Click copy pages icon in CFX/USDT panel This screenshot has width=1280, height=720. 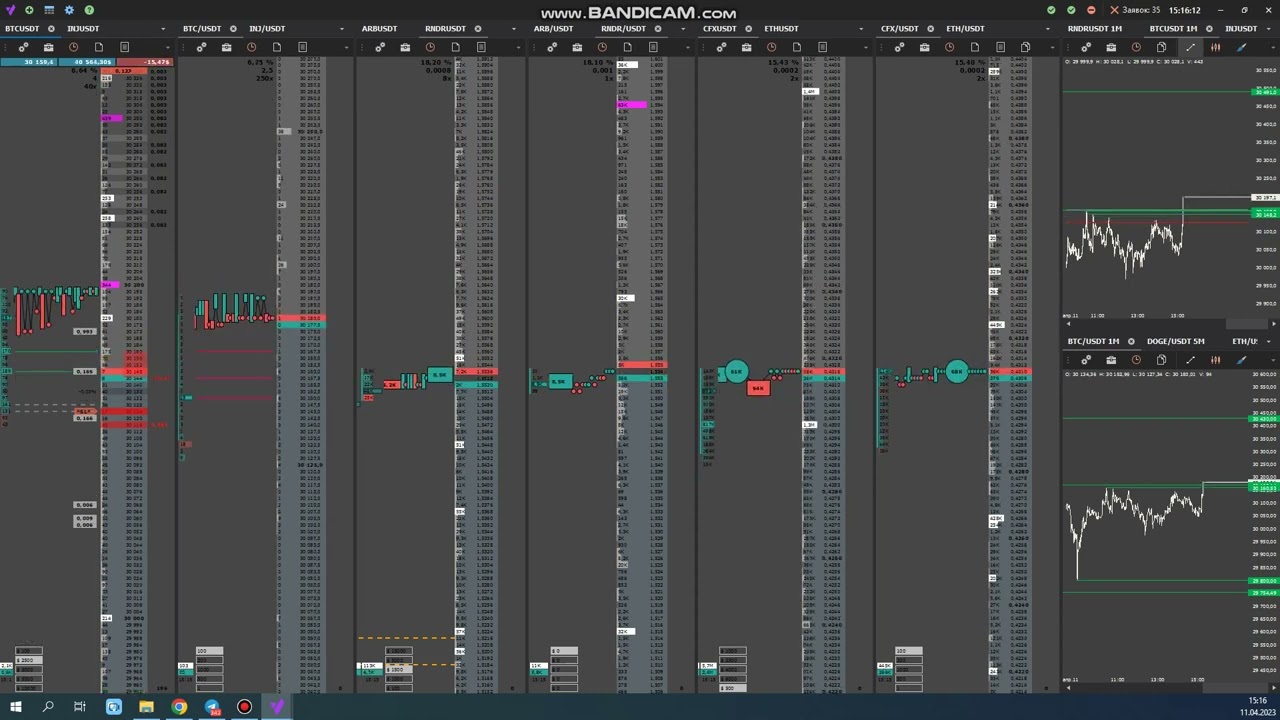pos(1025,47)
